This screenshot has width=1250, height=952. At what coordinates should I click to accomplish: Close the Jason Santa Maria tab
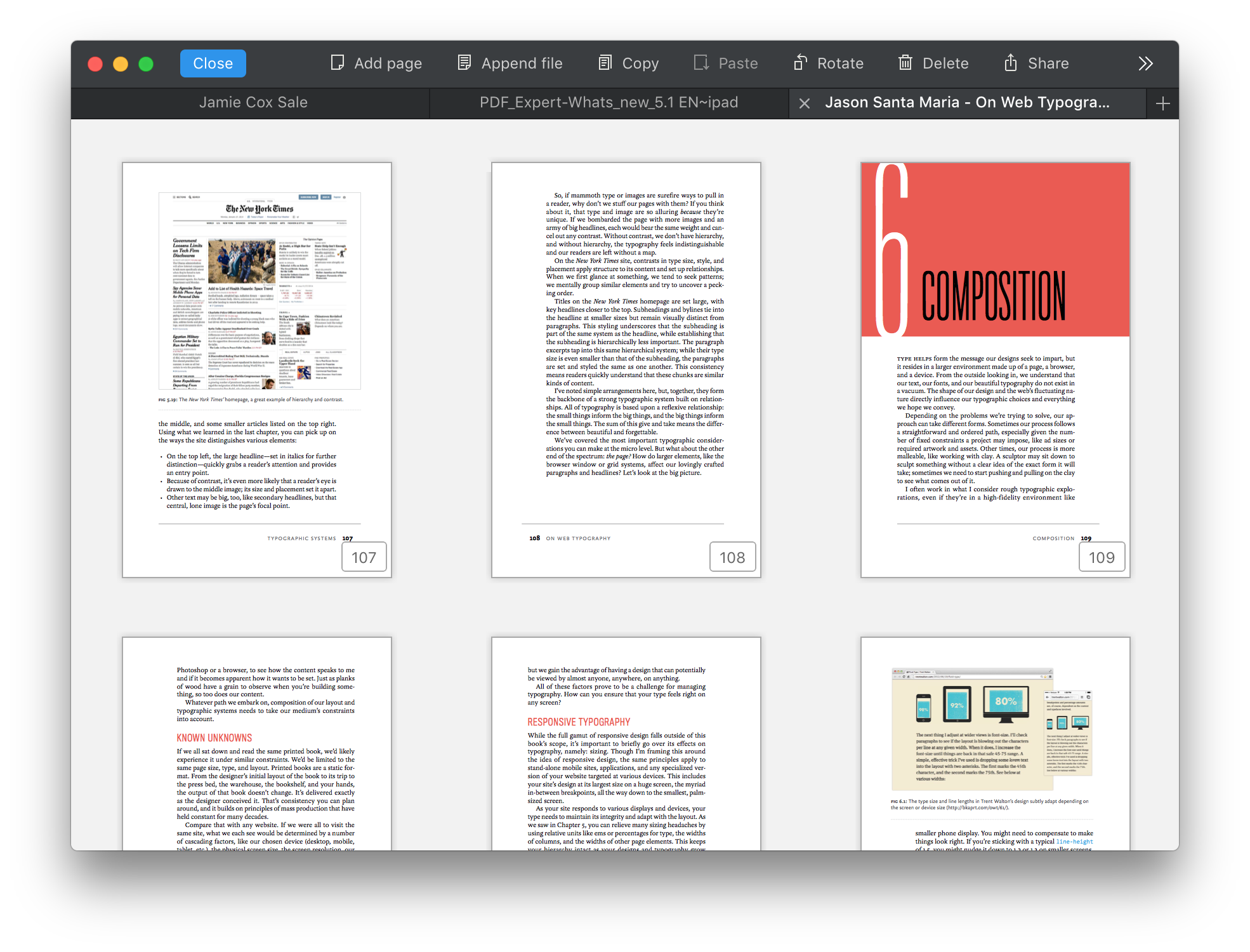pos(805,103)
